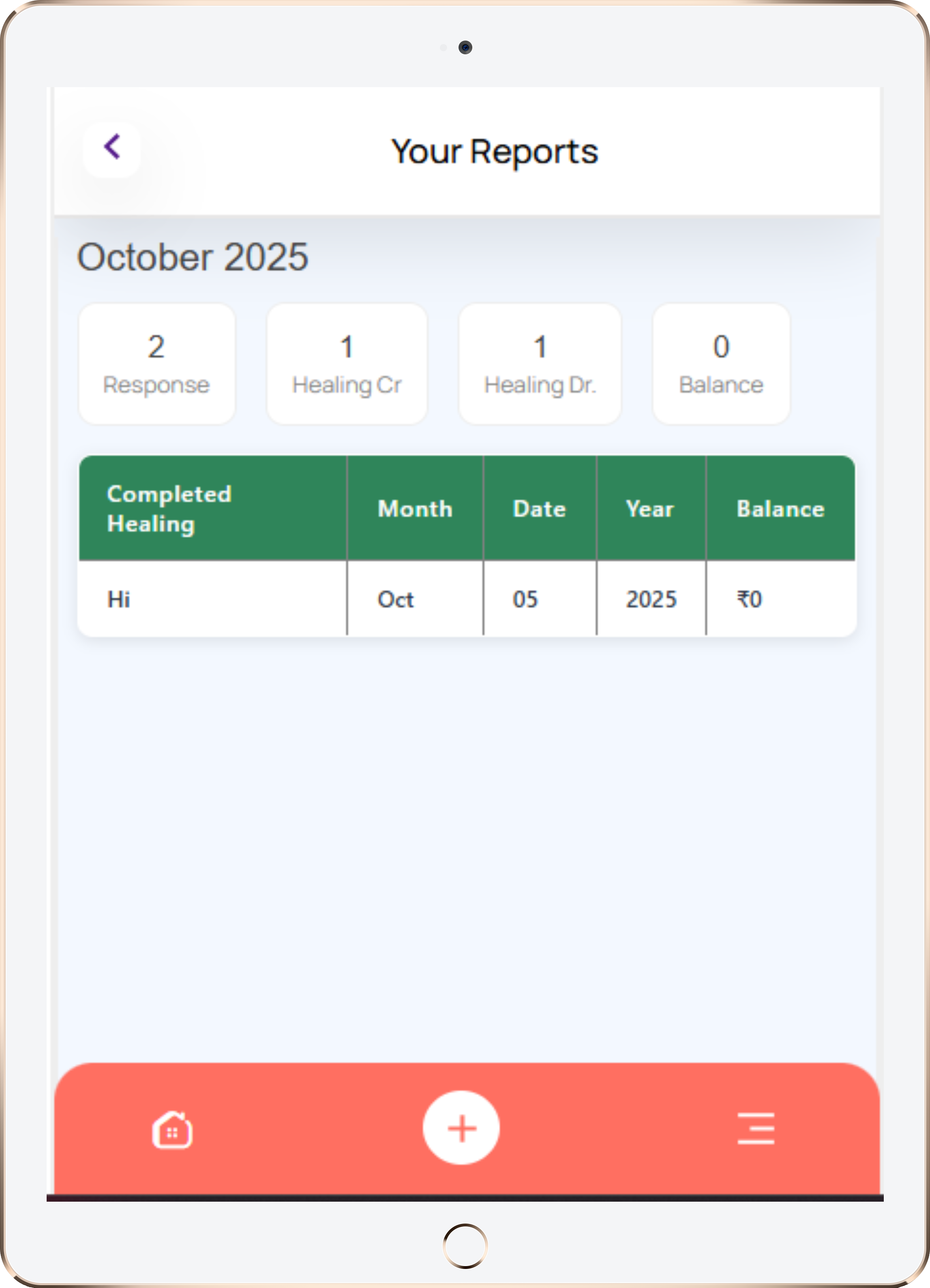Tap the Balance summary card
930x1288 pixels.
click(x=721, y=364)
